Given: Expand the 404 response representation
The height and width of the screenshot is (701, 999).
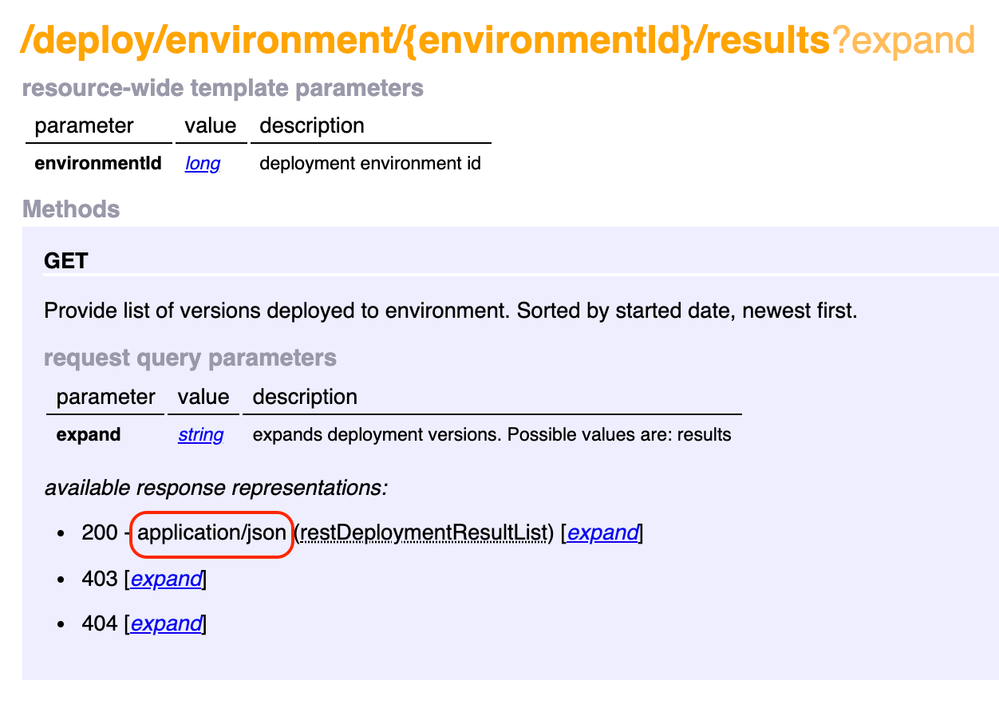Looking at the screenshot, I should tap(165, 623).
